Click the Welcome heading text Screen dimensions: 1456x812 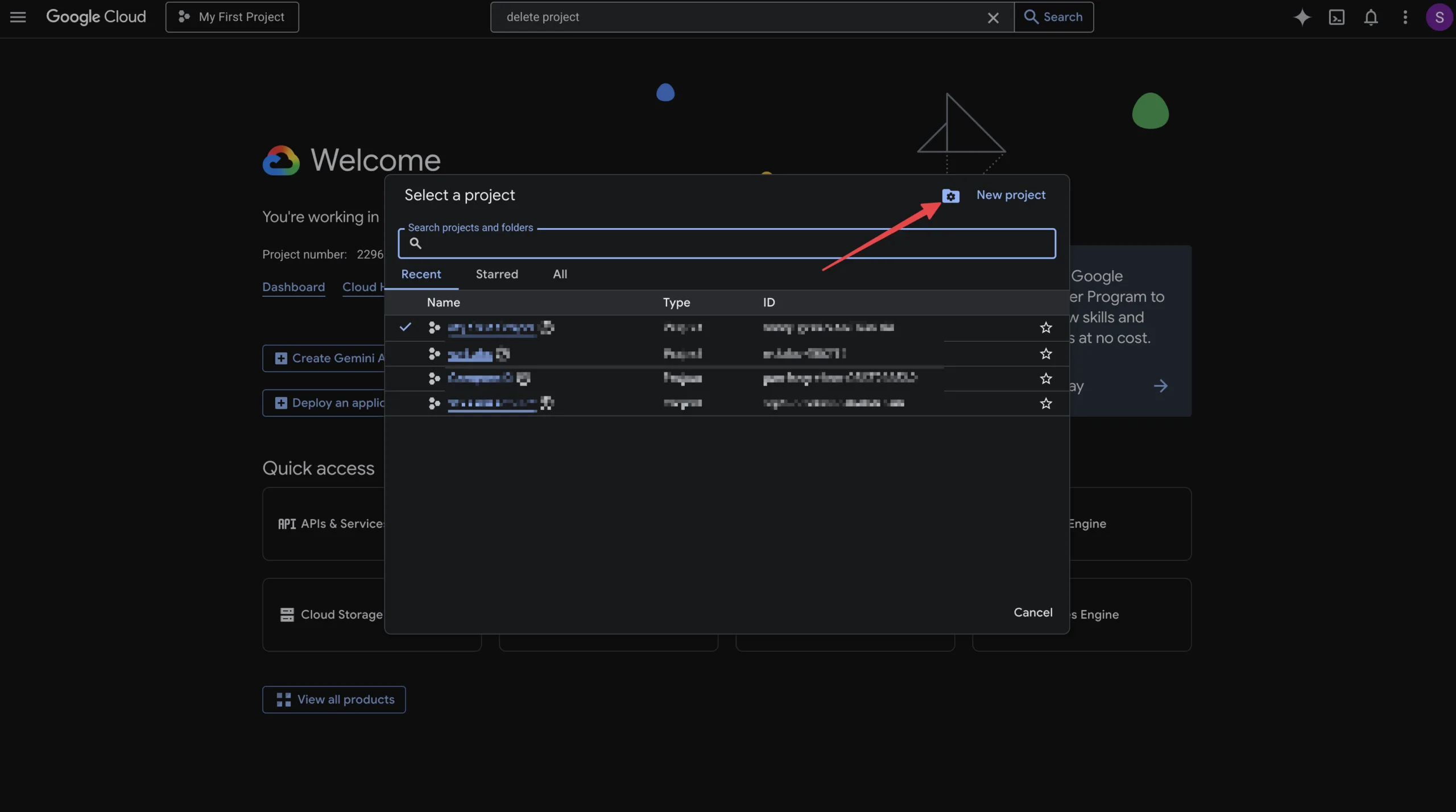[375, 160]
